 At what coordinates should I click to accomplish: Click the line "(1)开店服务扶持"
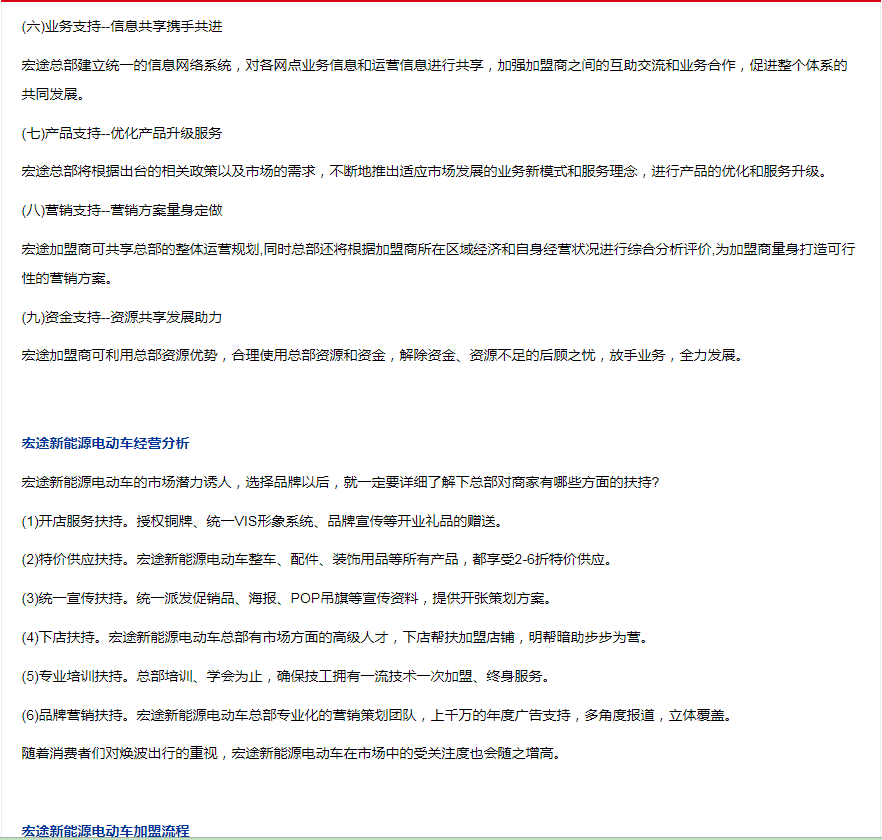263,522
